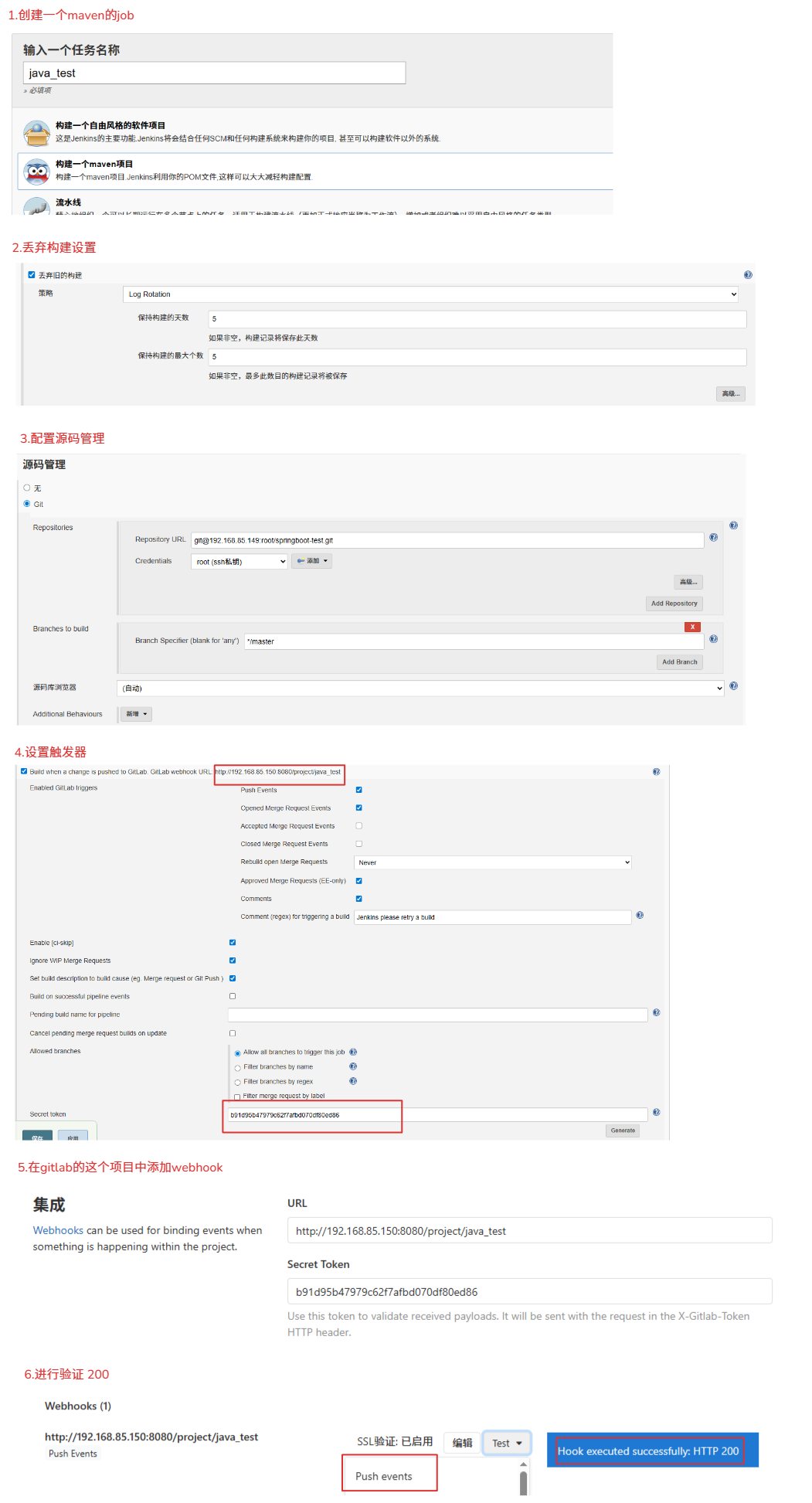
Task: Delete branch with the red X button
Action: [692, 627]
